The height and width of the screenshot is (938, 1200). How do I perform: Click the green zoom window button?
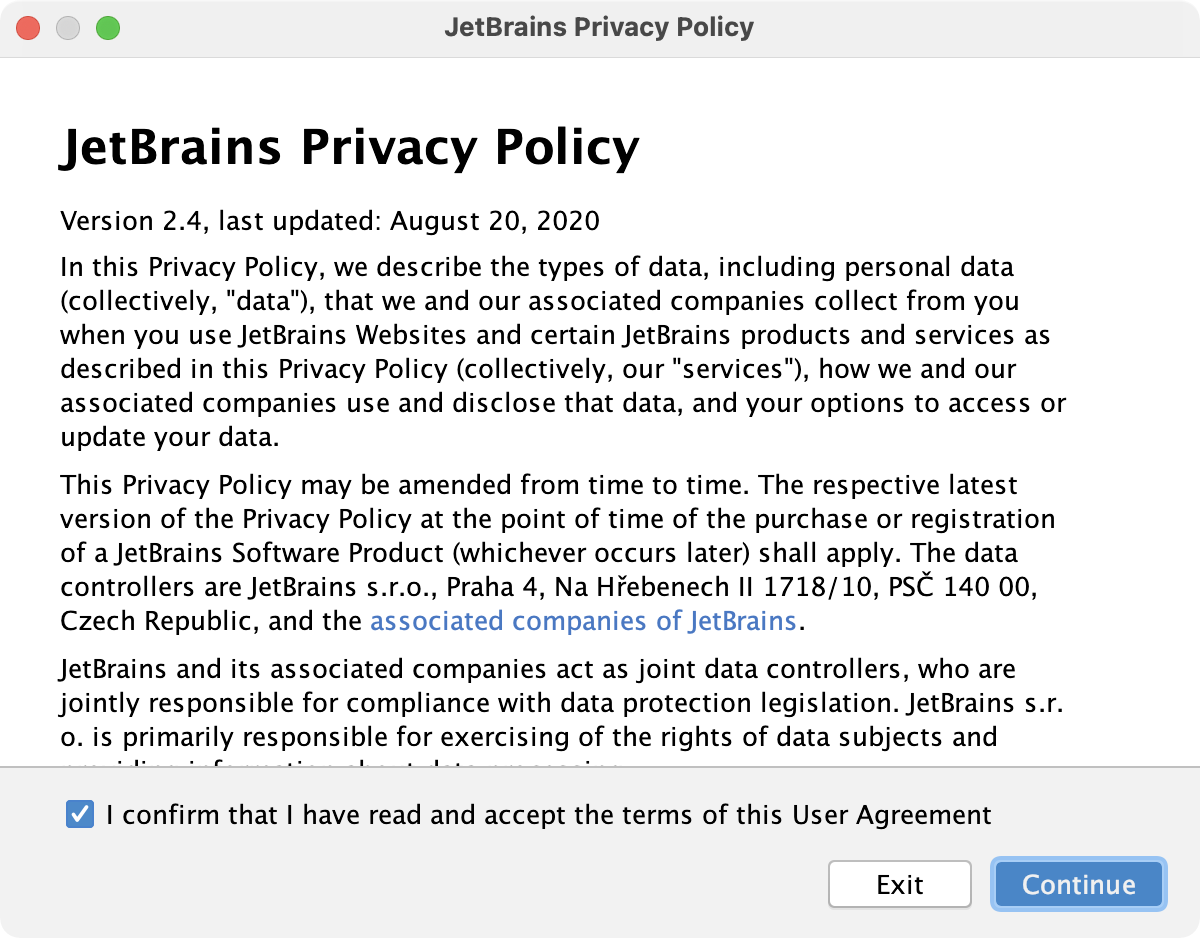(x=108, y=28)
